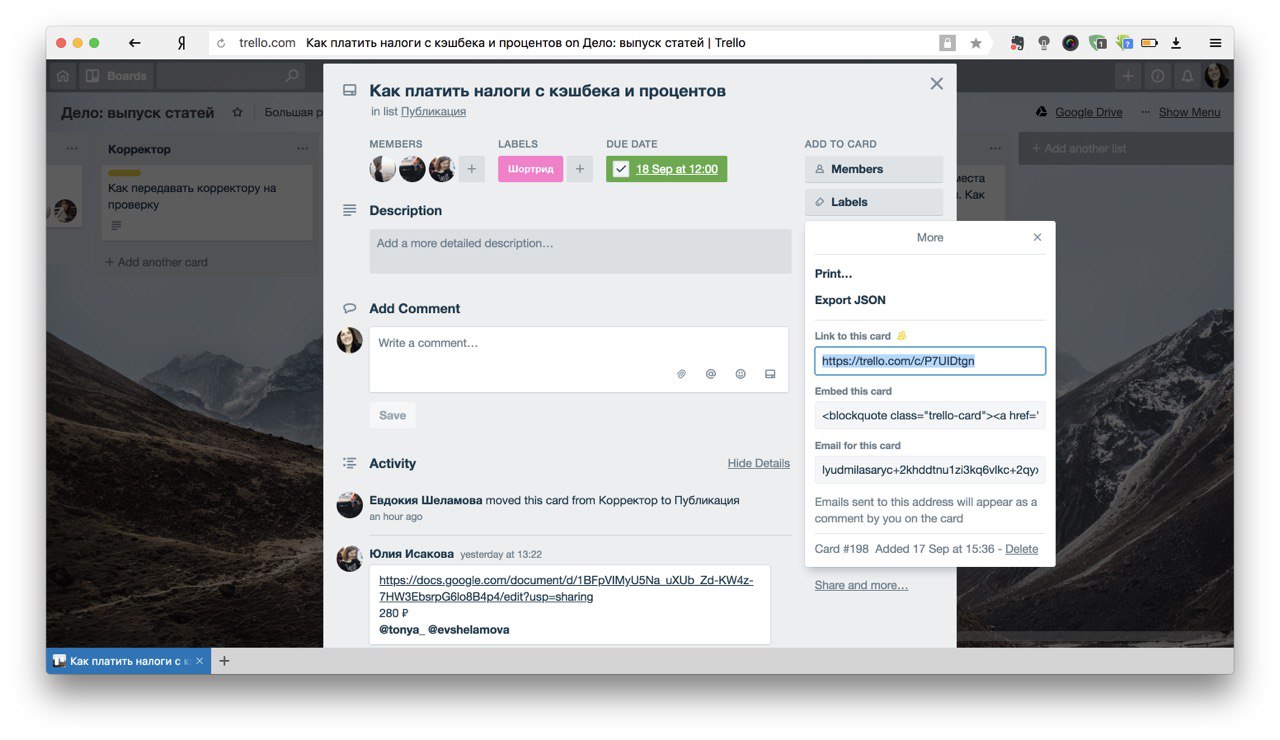
Task: Open browser downloads with the arrow icon
Action: tap(1176, 43)
